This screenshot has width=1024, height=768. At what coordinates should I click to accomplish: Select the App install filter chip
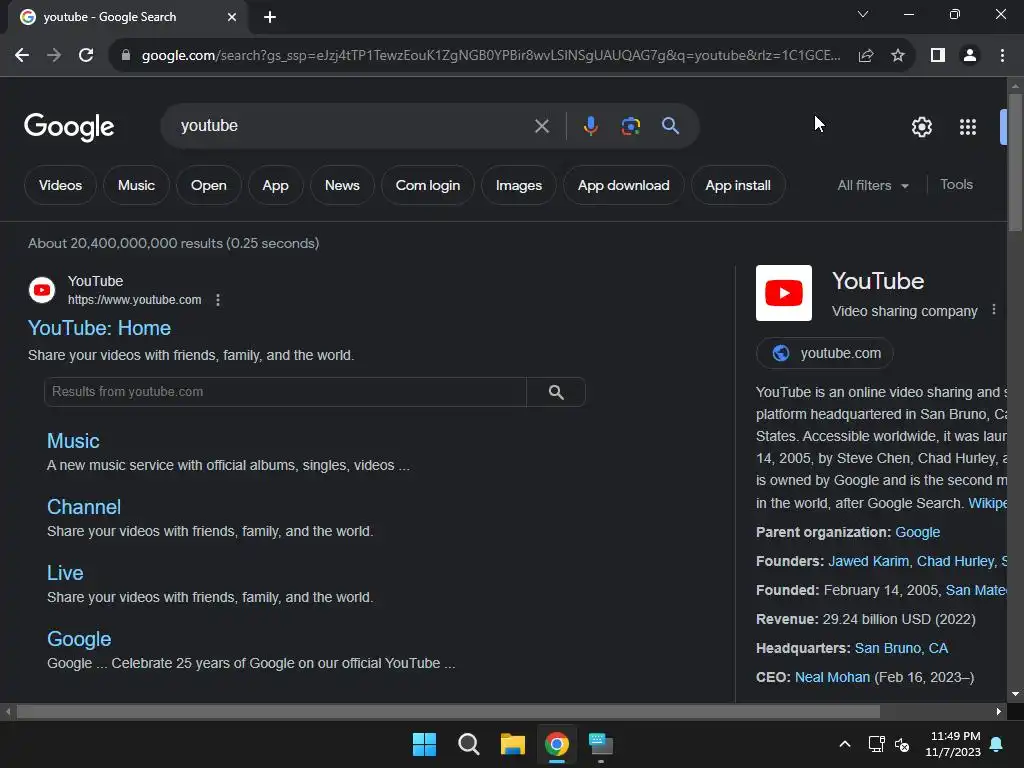(x=738, y=185)
